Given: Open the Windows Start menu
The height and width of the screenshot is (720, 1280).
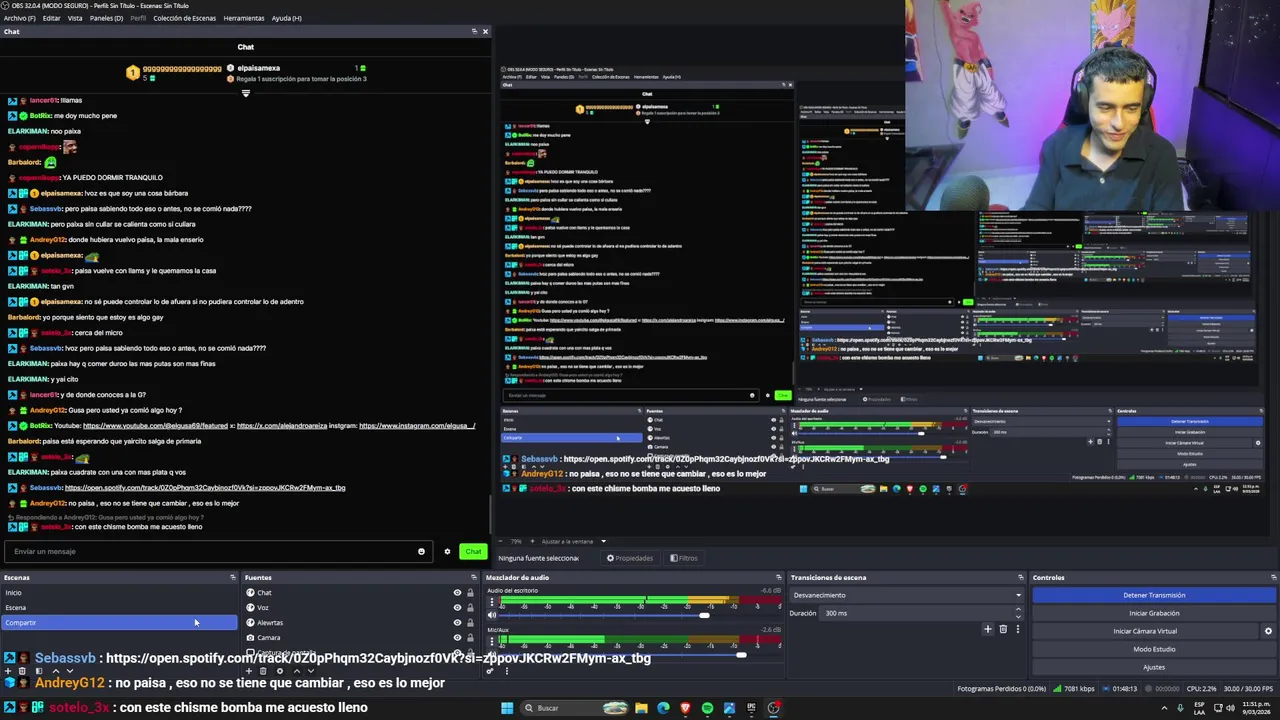Looking at the screenshot, I should 507,708.
